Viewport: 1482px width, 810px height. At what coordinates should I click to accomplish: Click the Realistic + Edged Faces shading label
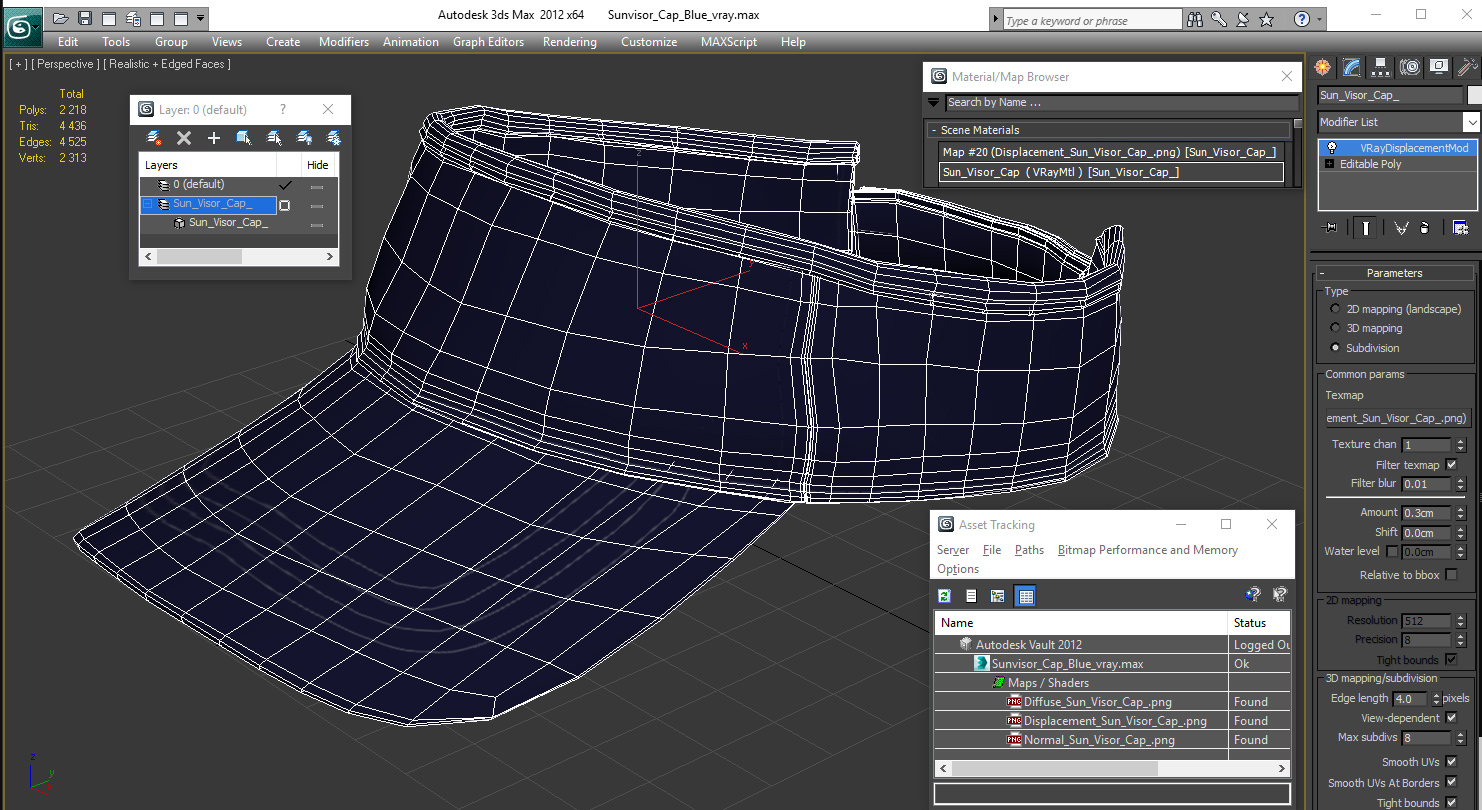[168, 64]
